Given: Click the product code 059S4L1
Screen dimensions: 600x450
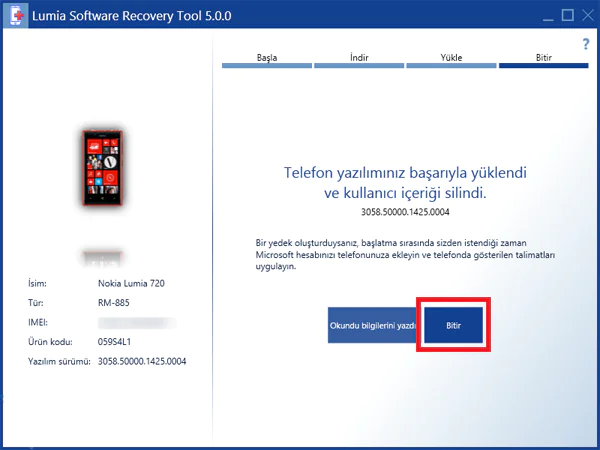Looking at the screenshot, I should [114, 342].
